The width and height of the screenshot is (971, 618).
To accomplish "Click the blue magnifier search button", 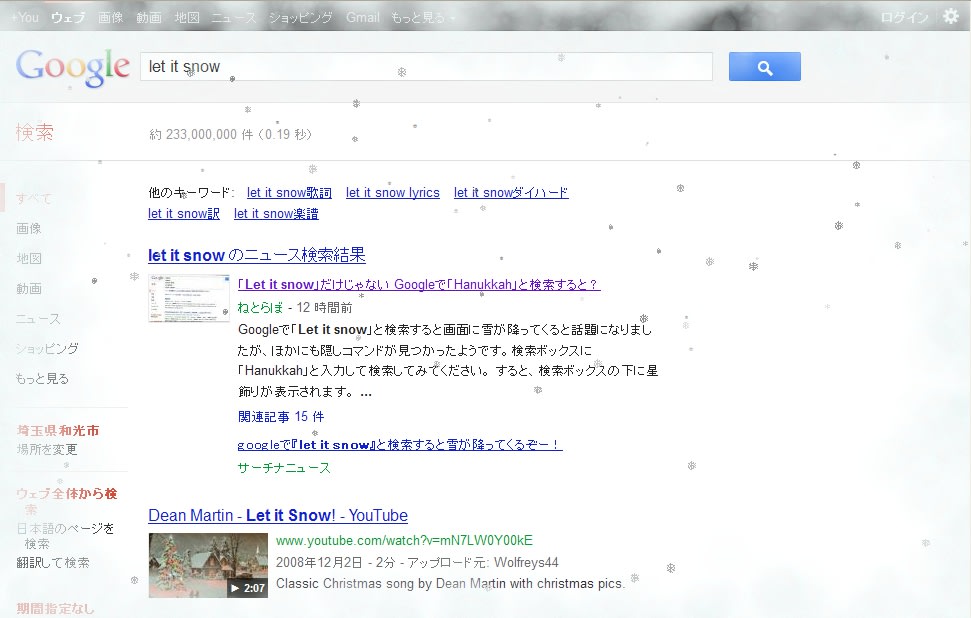I will click(x=764, y=67).
